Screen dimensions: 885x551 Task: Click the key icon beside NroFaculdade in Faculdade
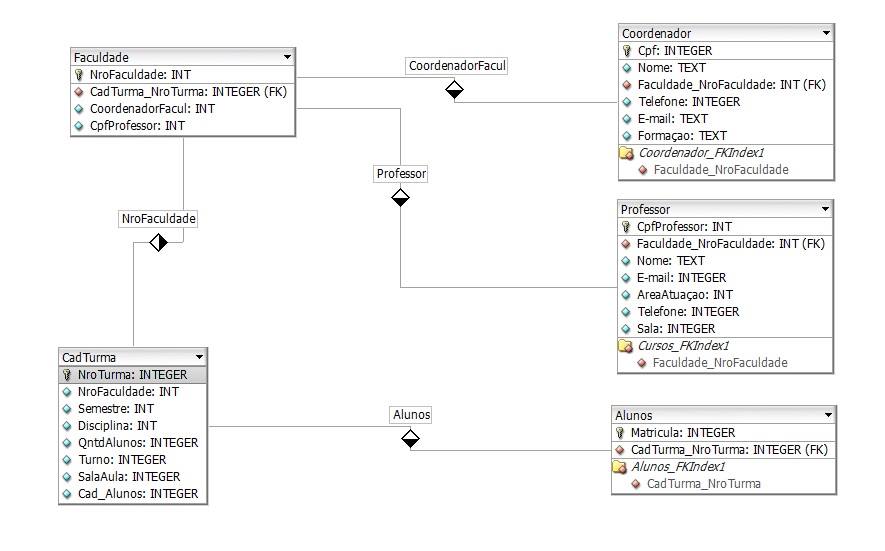tap(80, 75)
